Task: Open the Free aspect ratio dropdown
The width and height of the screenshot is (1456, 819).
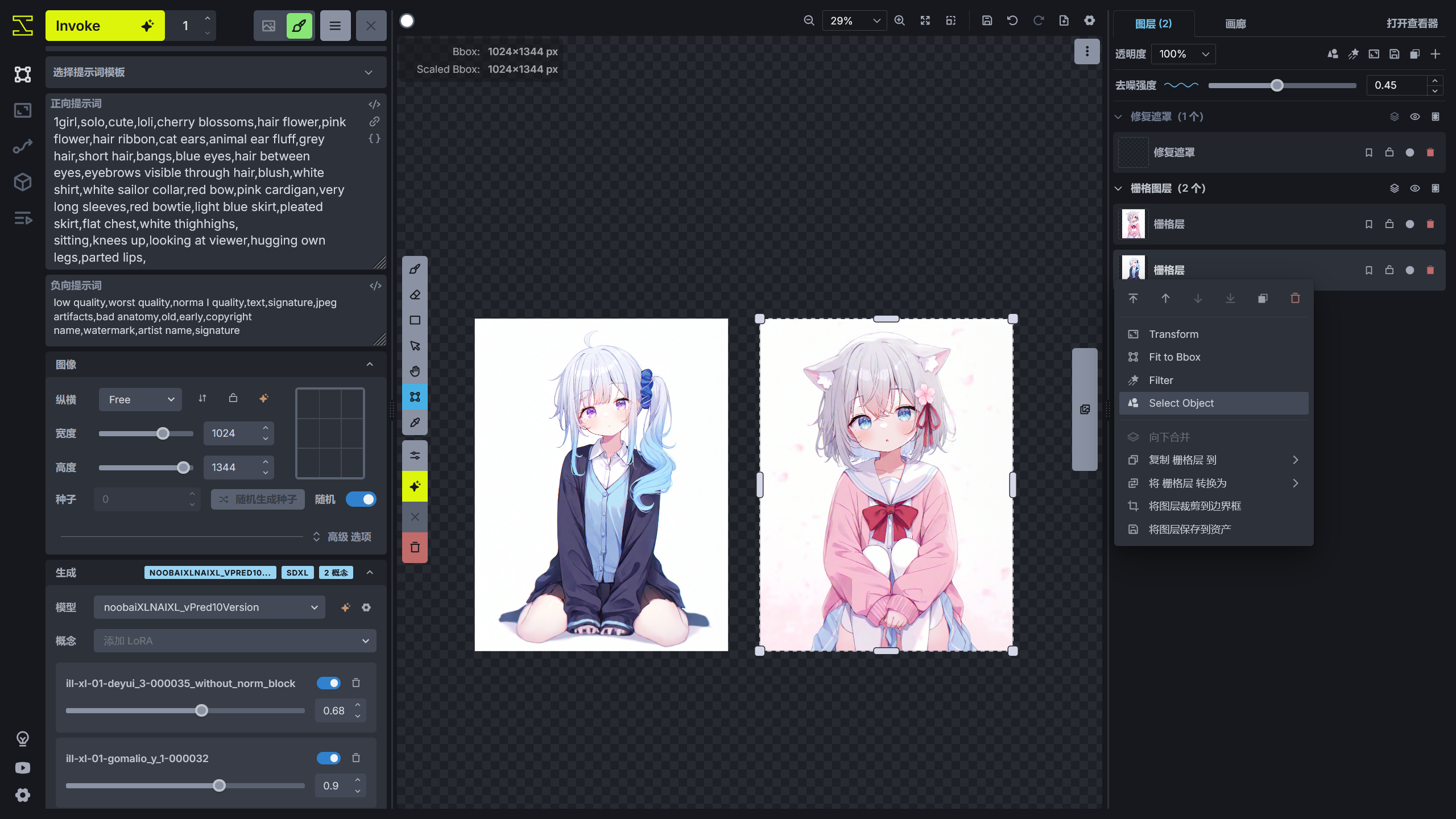Action: point(139,399)
